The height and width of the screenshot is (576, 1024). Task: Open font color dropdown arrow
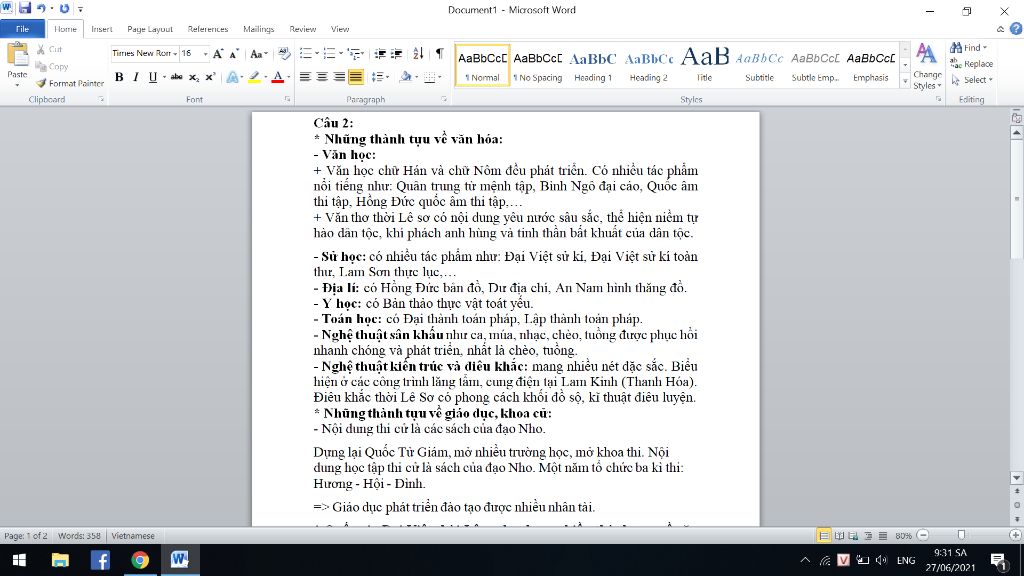point(288,77)
